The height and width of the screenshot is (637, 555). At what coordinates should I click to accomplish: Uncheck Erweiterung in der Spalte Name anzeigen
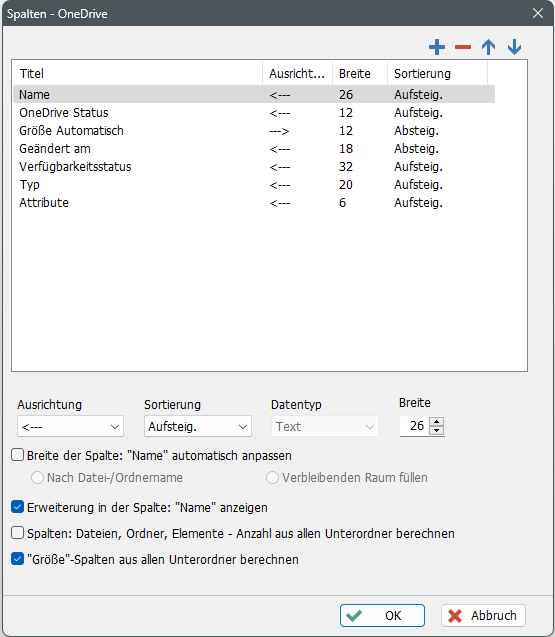coord(17,507)
